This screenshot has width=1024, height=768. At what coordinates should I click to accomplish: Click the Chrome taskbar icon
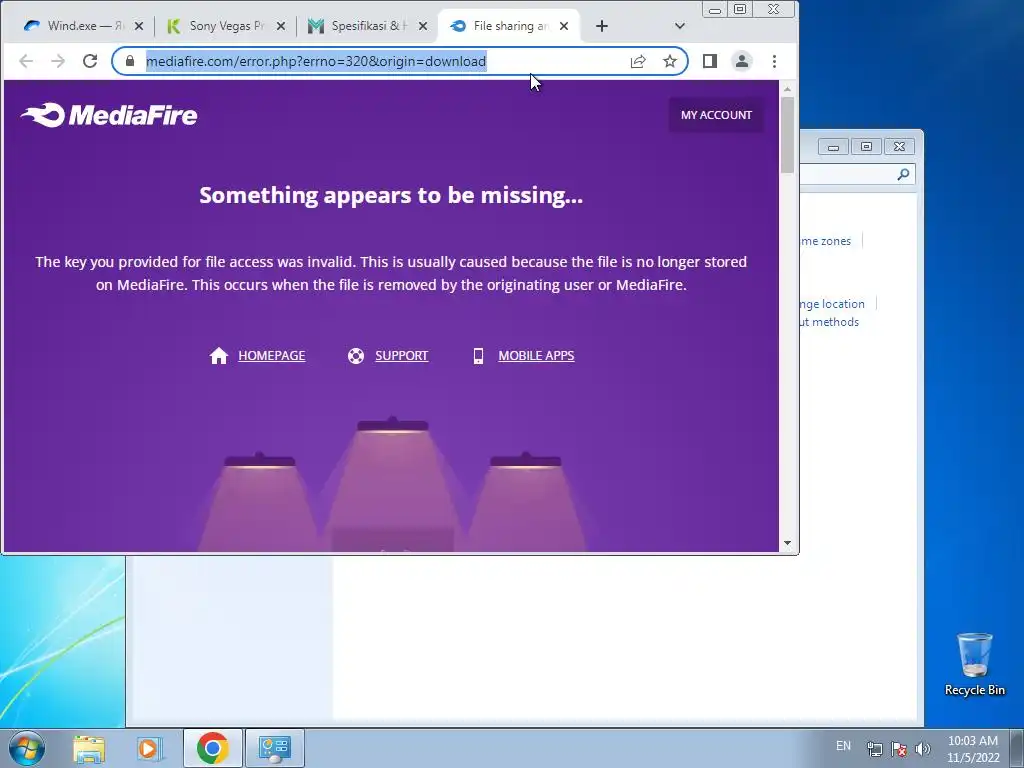click(x=212, y=748)
